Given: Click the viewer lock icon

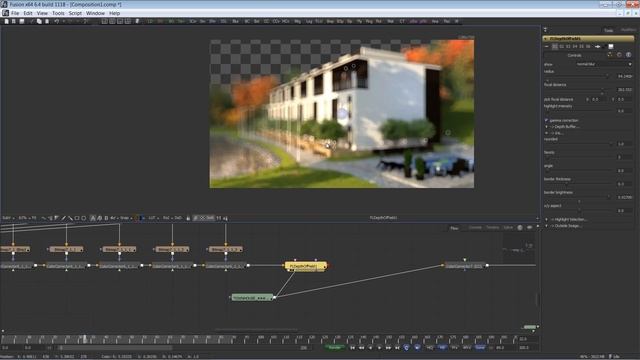Looking at the screenshot, I should coord(188,218).
